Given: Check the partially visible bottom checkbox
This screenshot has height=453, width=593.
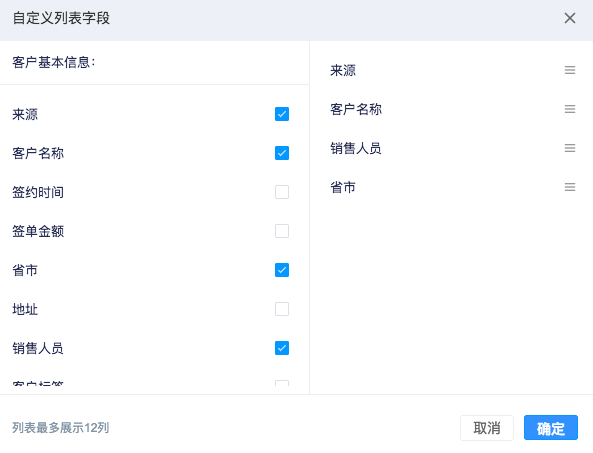Looking at the screenshot, I should pos(282,383).
